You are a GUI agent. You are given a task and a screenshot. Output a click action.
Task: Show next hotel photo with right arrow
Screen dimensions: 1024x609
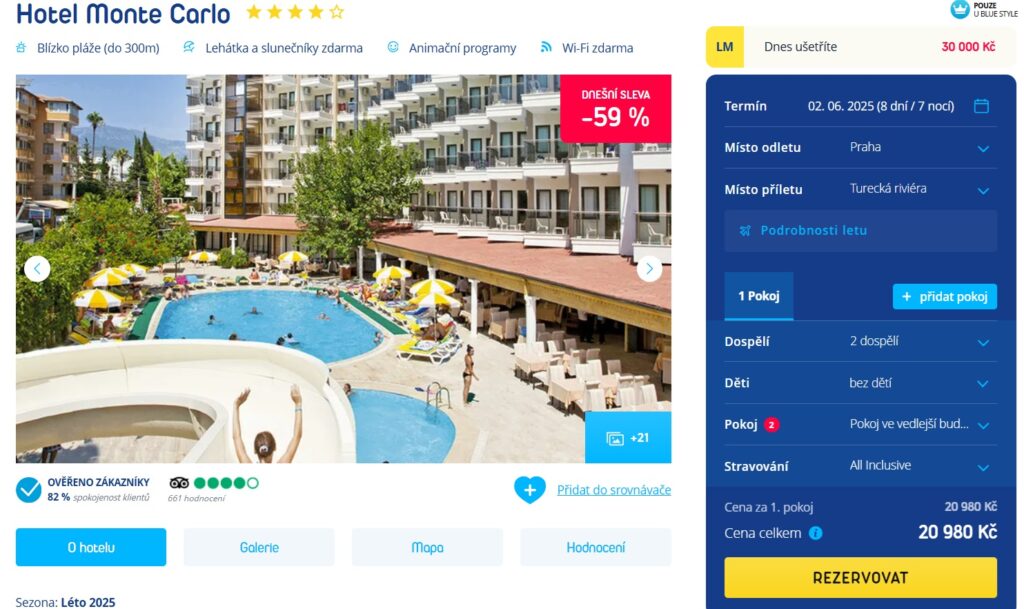[649, 269]
